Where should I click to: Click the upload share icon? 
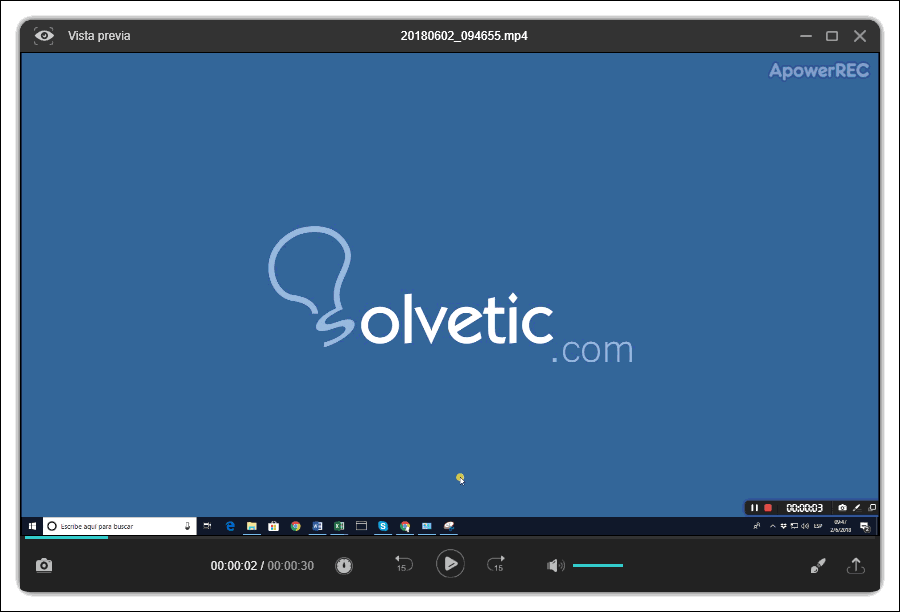click(x=856, y=565)
